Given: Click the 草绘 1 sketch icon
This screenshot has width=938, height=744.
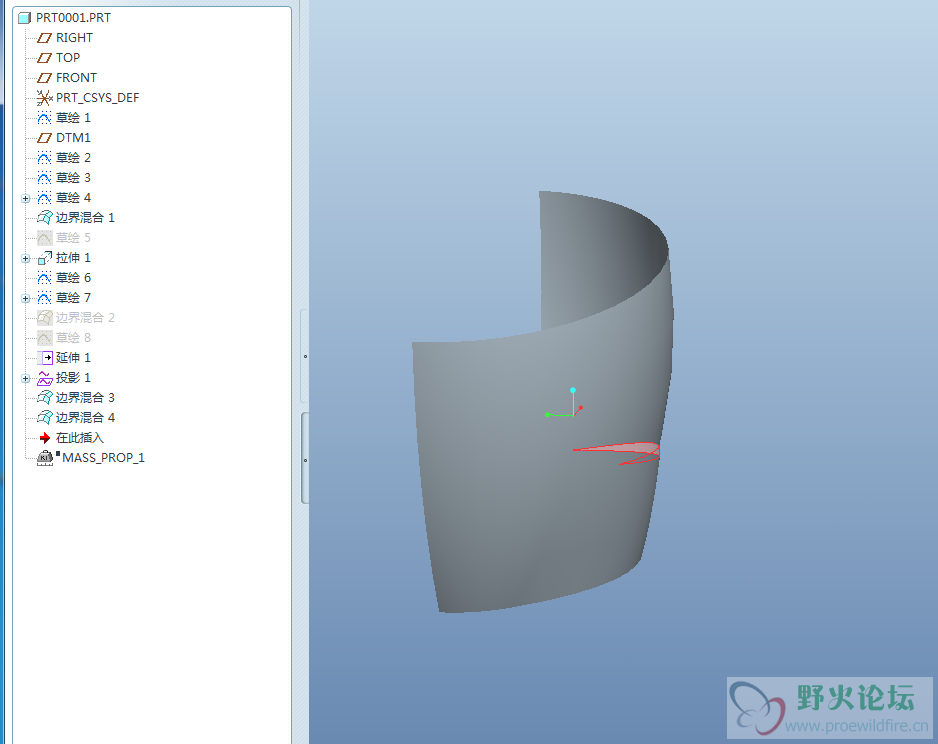Looking at the screenshot, I should (44, 118).
